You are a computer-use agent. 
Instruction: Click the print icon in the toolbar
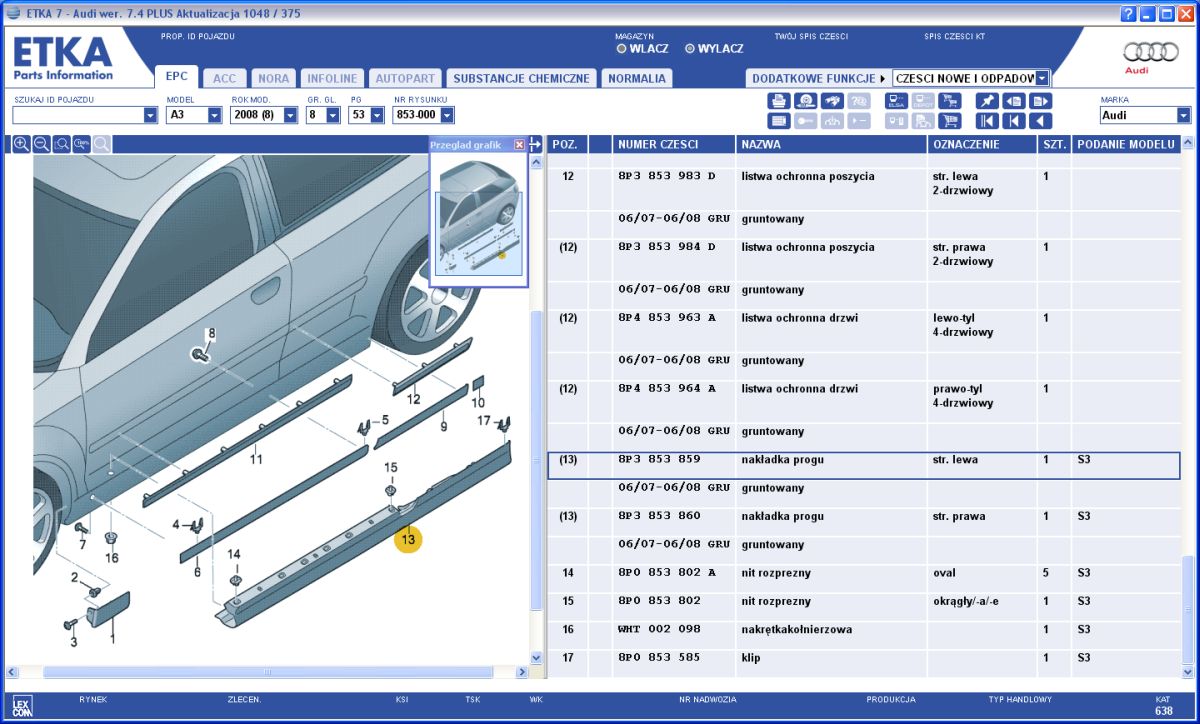coord(779,101)
